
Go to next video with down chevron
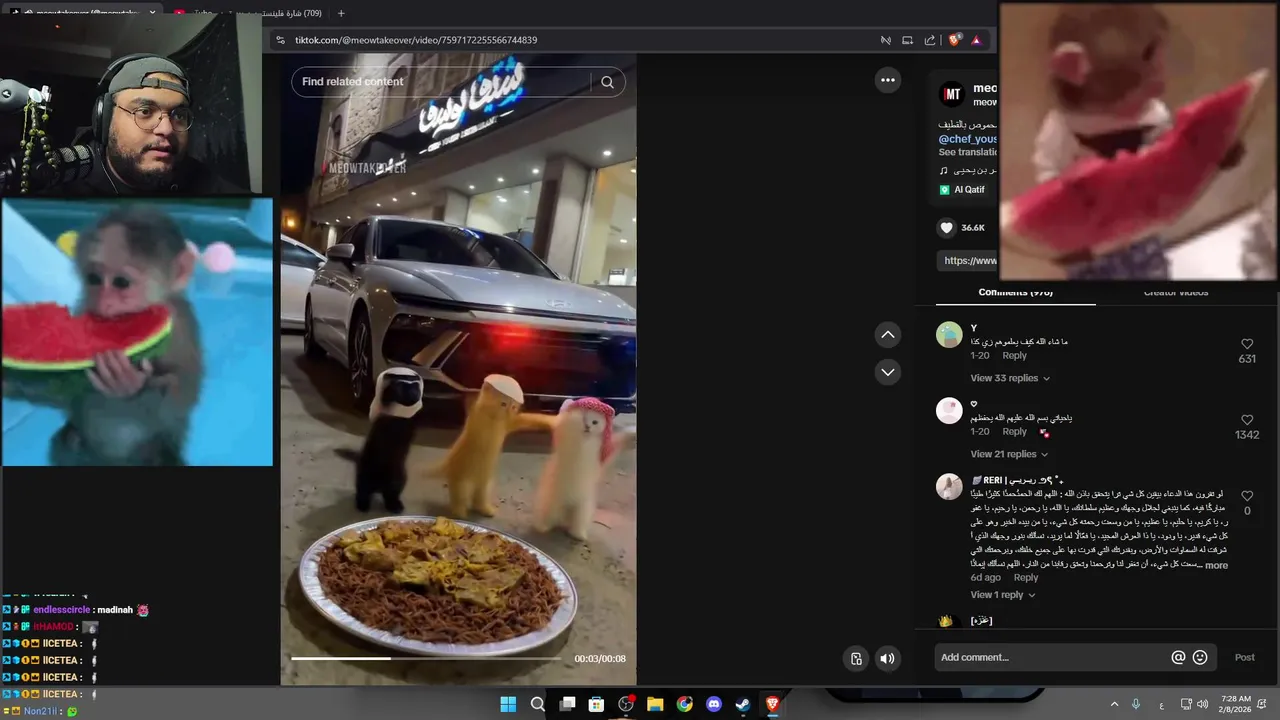(888, 372)
